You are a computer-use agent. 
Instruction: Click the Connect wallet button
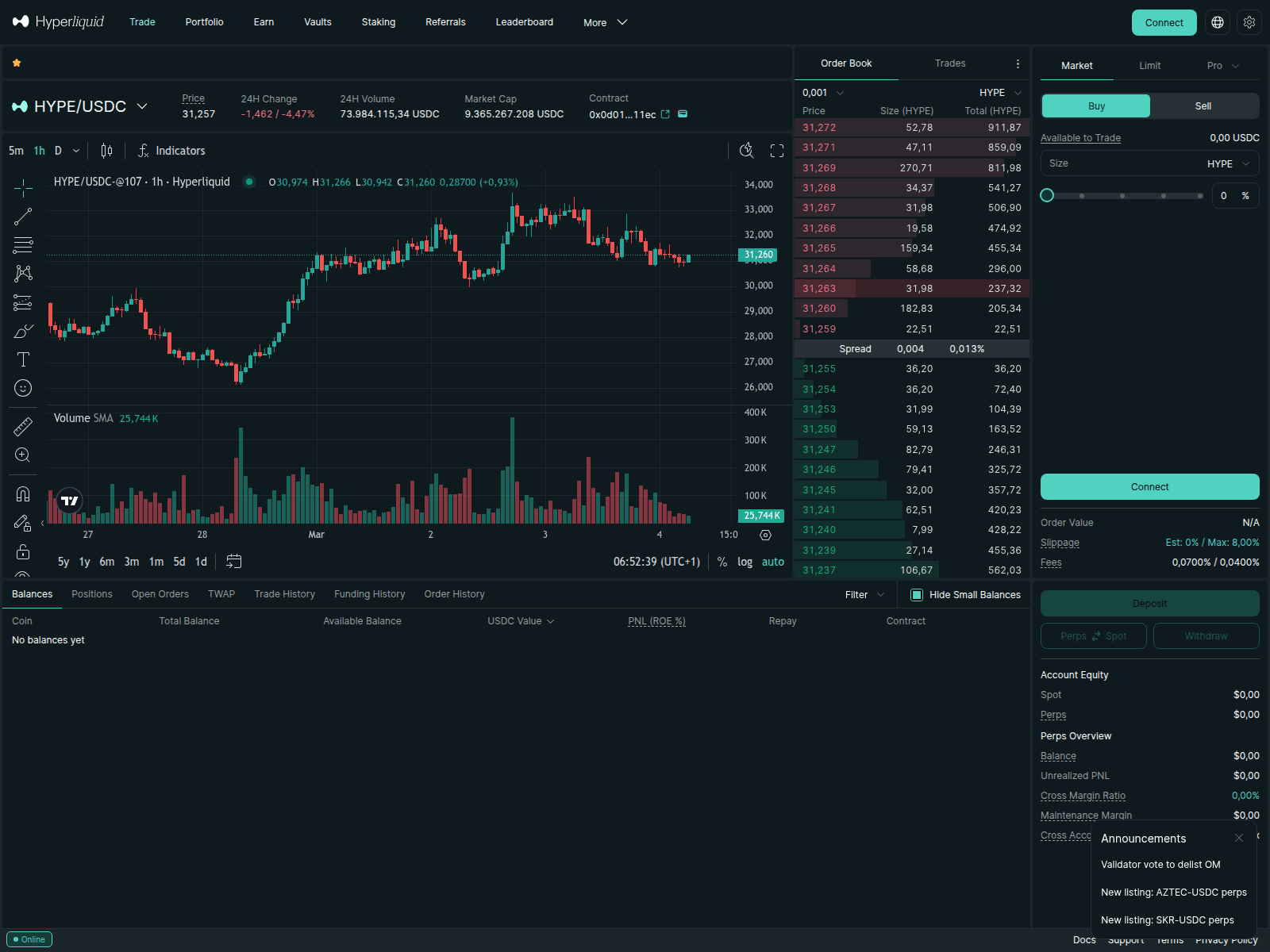coord(1164,22)
